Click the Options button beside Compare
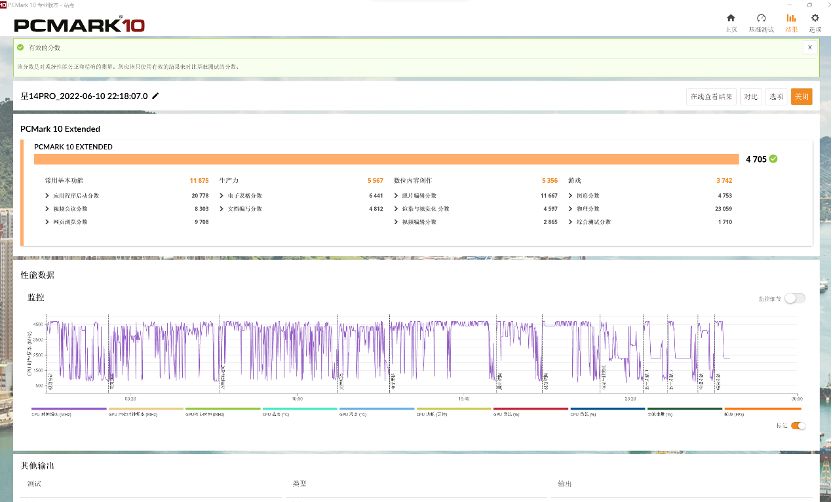832x502 pixels. tap(776, 97)
